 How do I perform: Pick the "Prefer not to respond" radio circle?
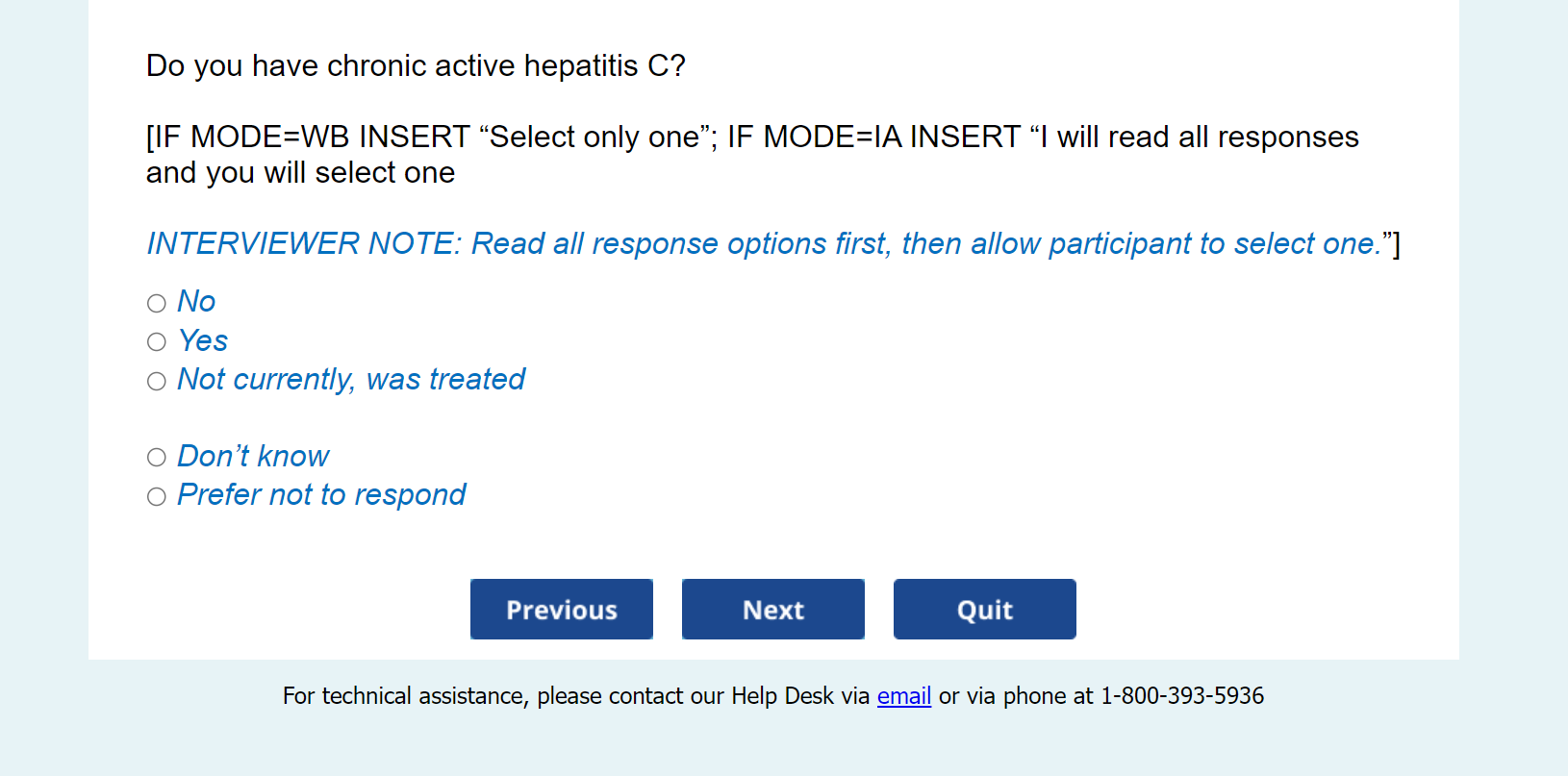[157, 497]
